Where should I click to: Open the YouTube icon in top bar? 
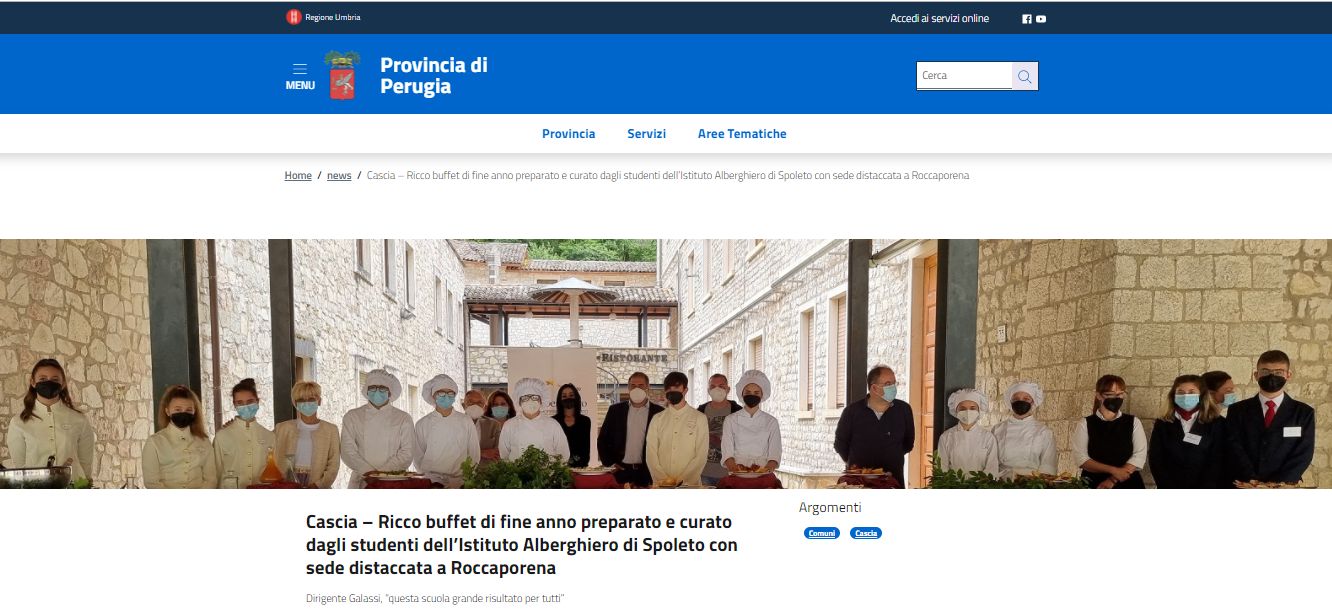(x=1041, y=19)
